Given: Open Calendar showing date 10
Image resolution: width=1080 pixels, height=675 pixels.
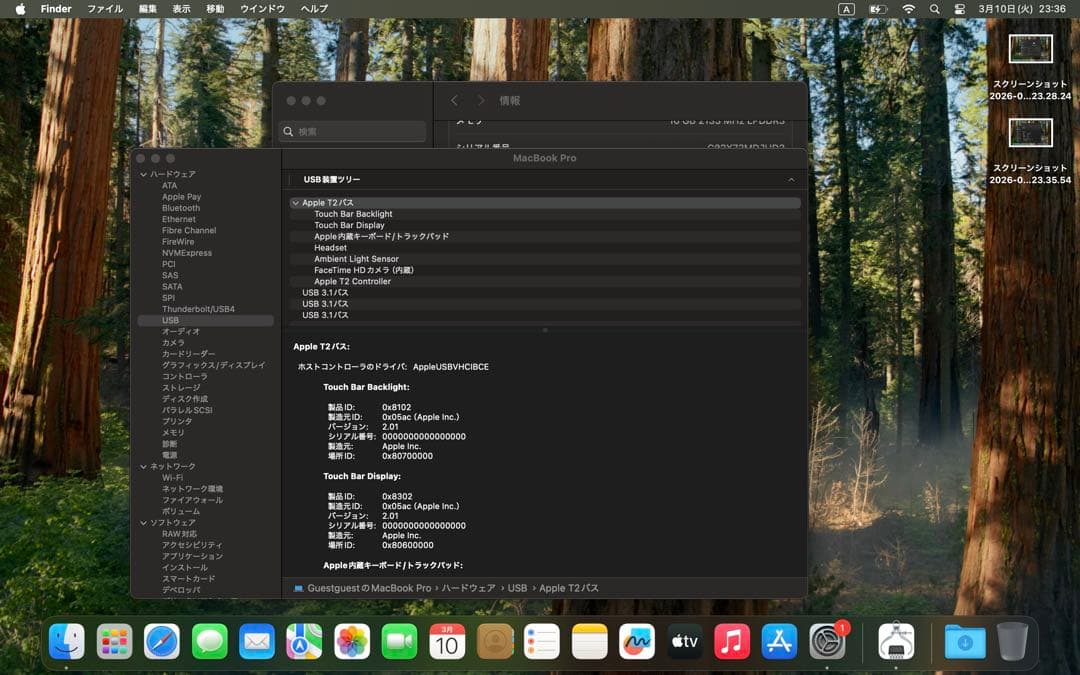Looking at the screenshot, I should [x=447, y=641].
